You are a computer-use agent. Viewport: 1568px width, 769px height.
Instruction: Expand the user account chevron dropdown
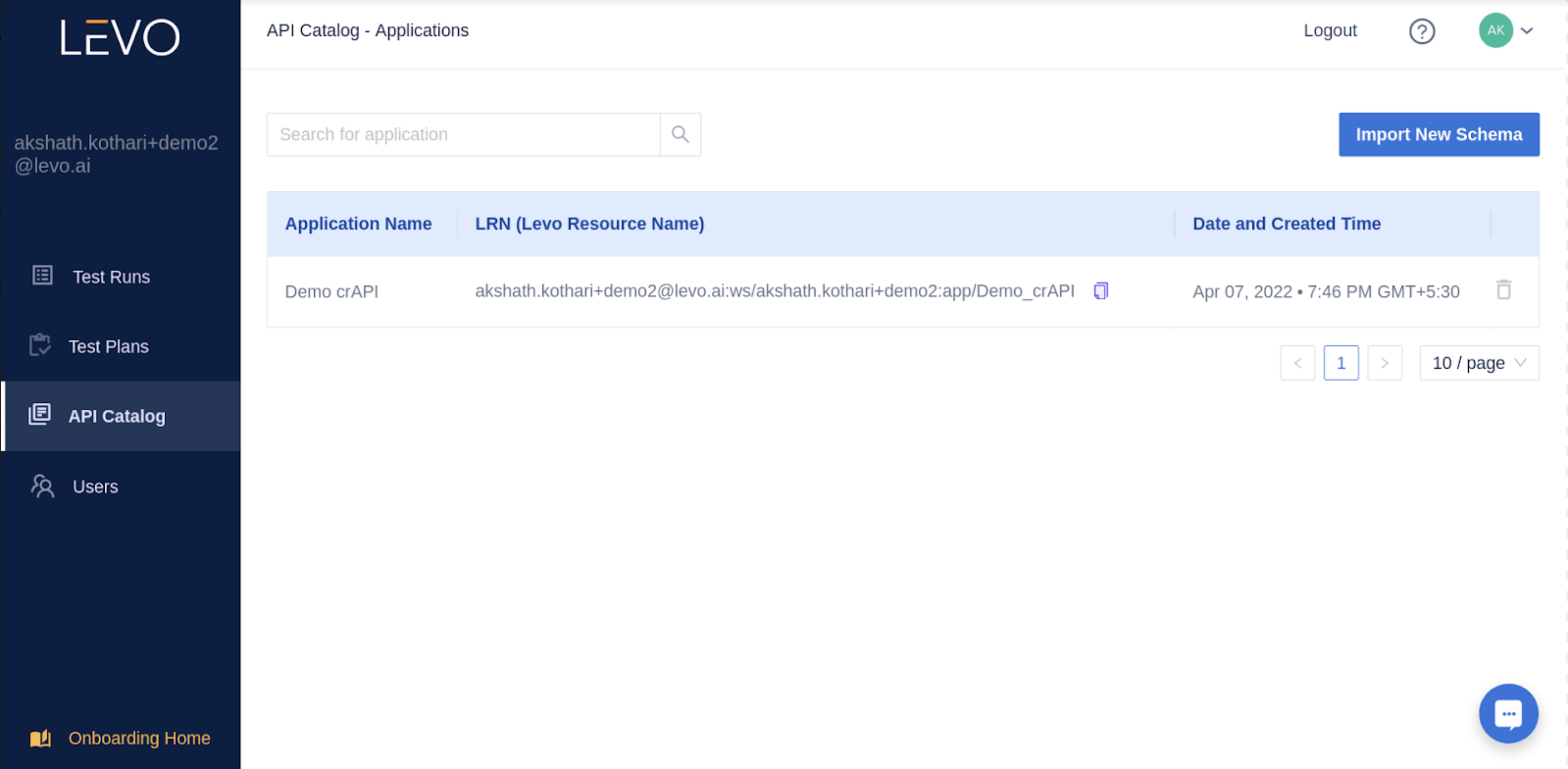tap(1527, 30)
